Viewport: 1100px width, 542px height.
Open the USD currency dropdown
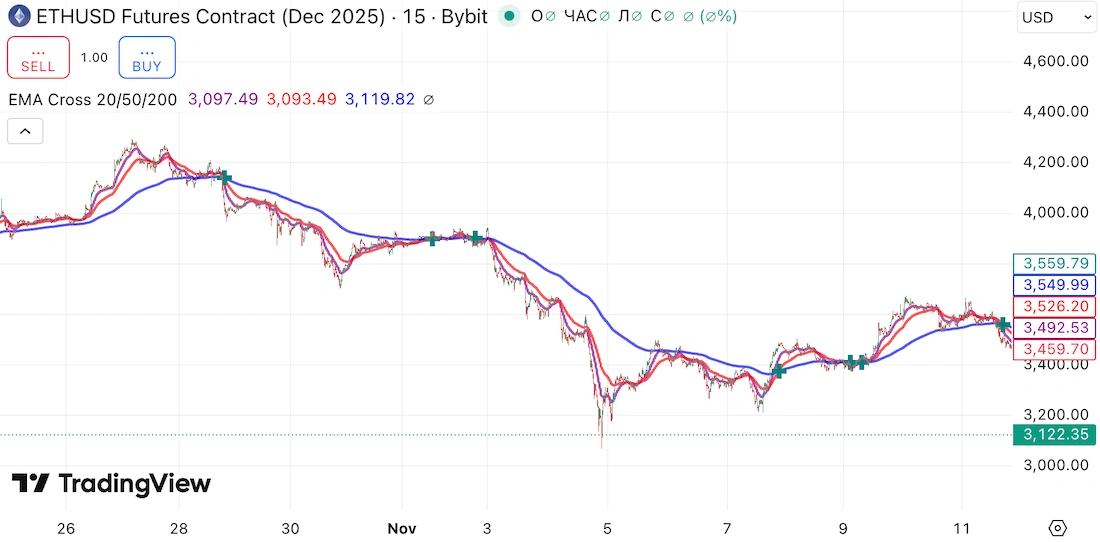[1057, 17]
